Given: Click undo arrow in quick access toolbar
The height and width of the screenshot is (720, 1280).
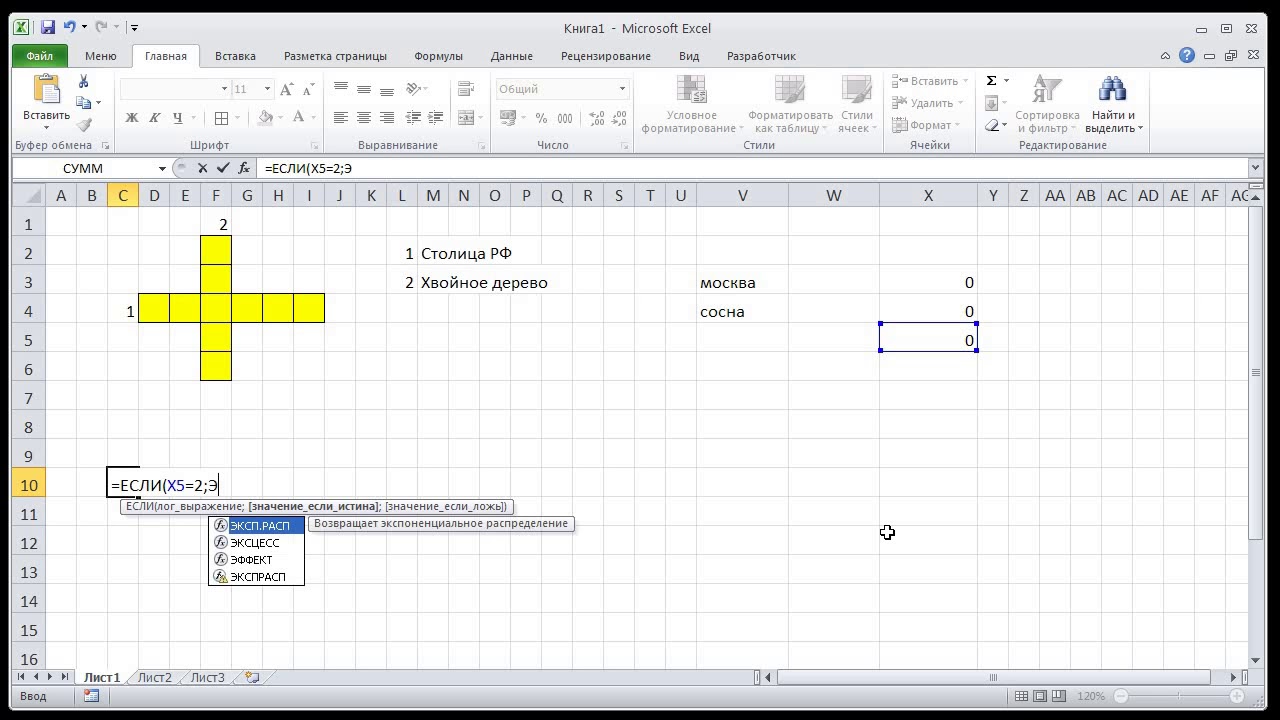Looking at the screenshot, I should pyautogui.click(x=69, y=28).
